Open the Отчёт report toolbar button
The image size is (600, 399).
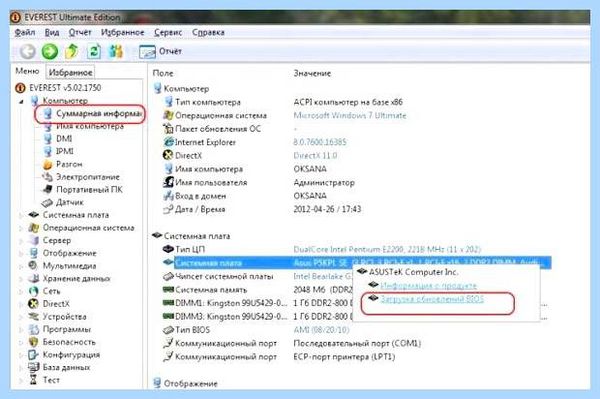click(160, 52)
